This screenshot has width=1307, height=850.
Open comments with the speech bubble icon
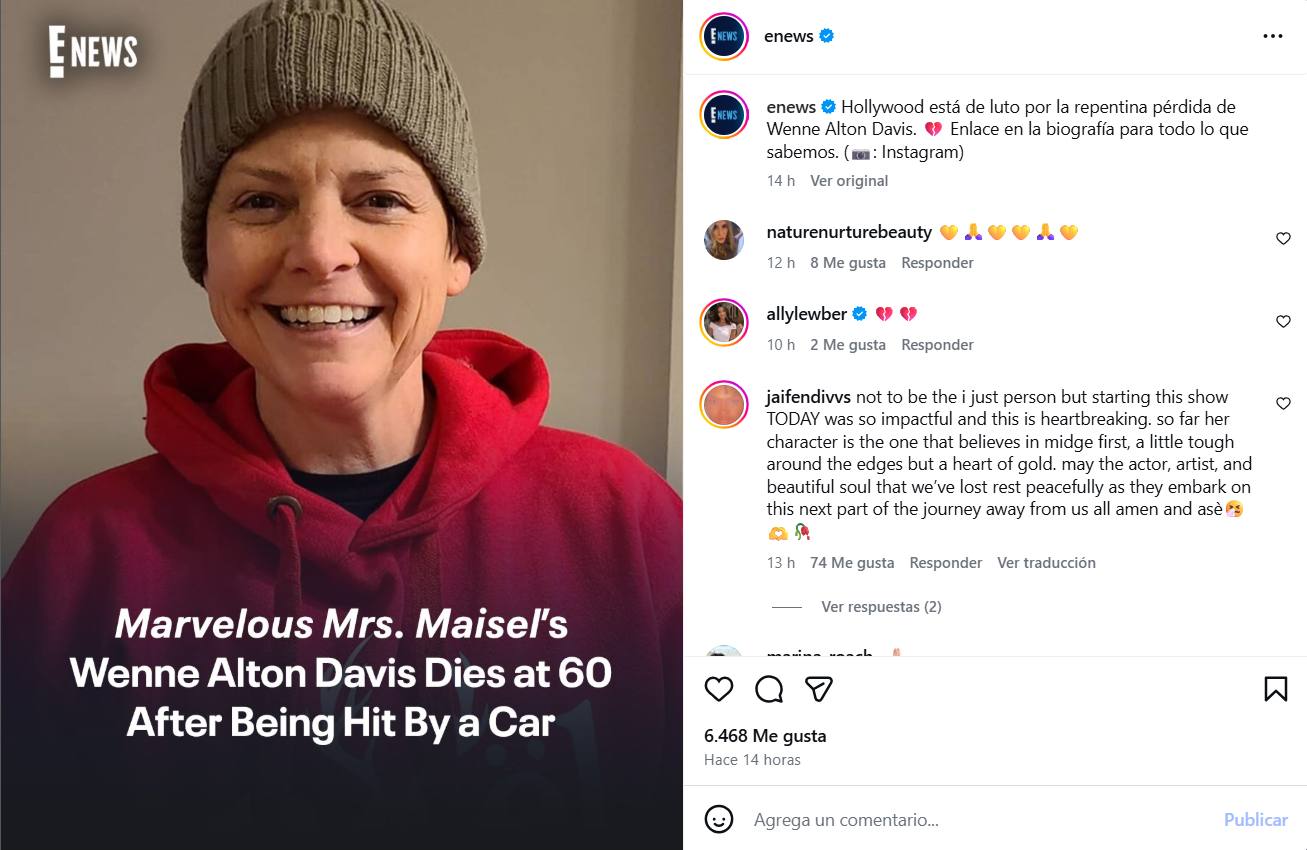(x=769, y=689)
